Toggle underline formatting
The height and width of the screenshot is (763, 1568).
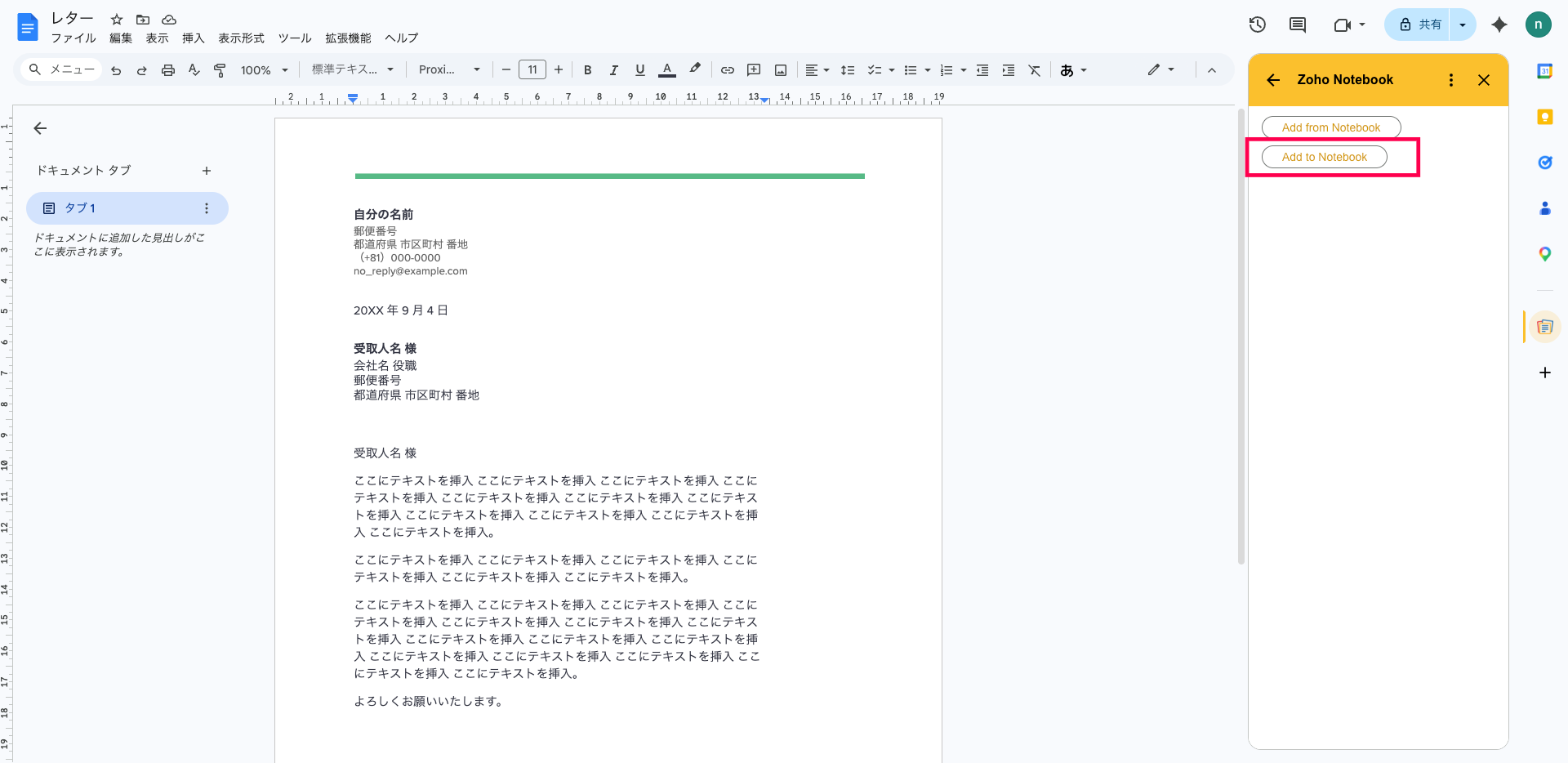[640, 70]
